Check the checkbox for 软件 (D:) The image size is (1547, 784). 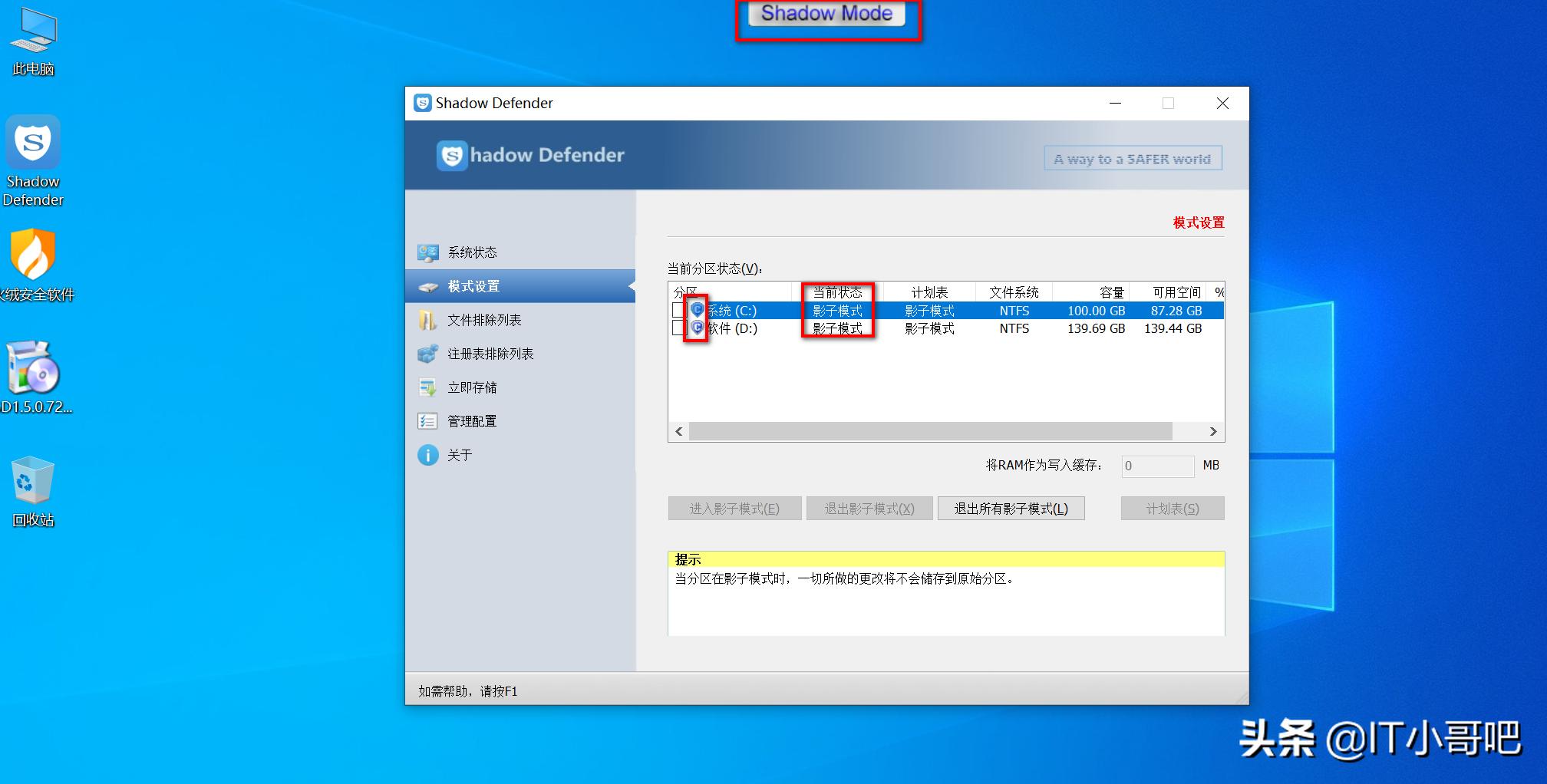(x=678, y=328)
